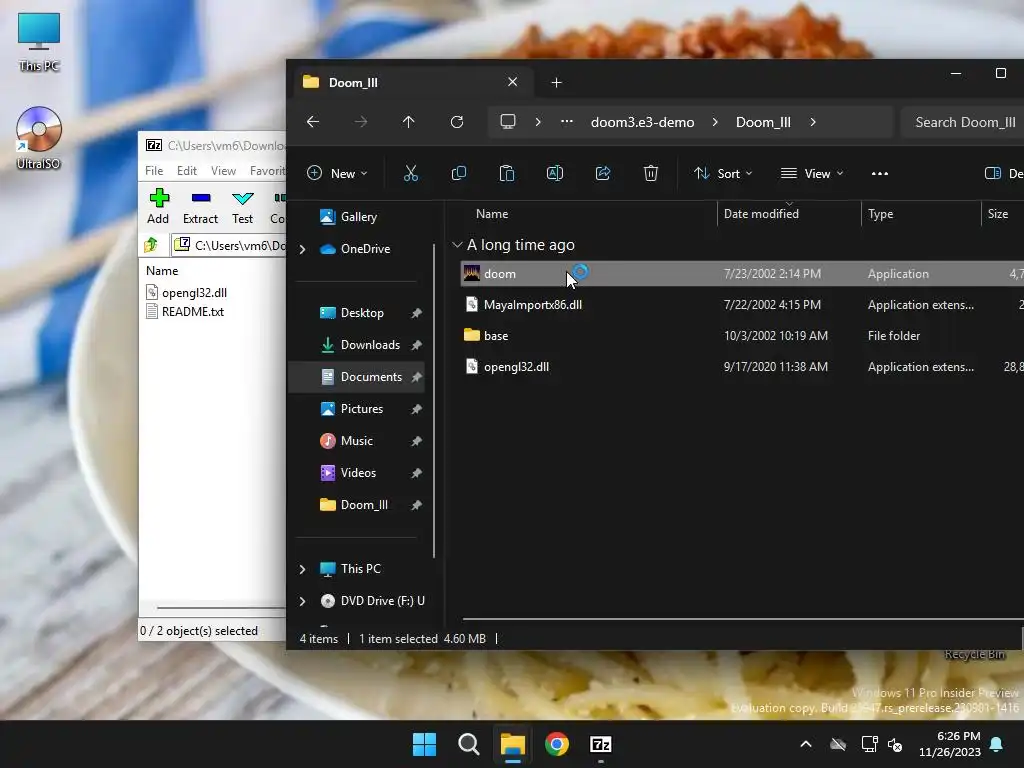Click the Rename icon in Explorer toolbar
1024x768 pixels.
coord(554,173)
